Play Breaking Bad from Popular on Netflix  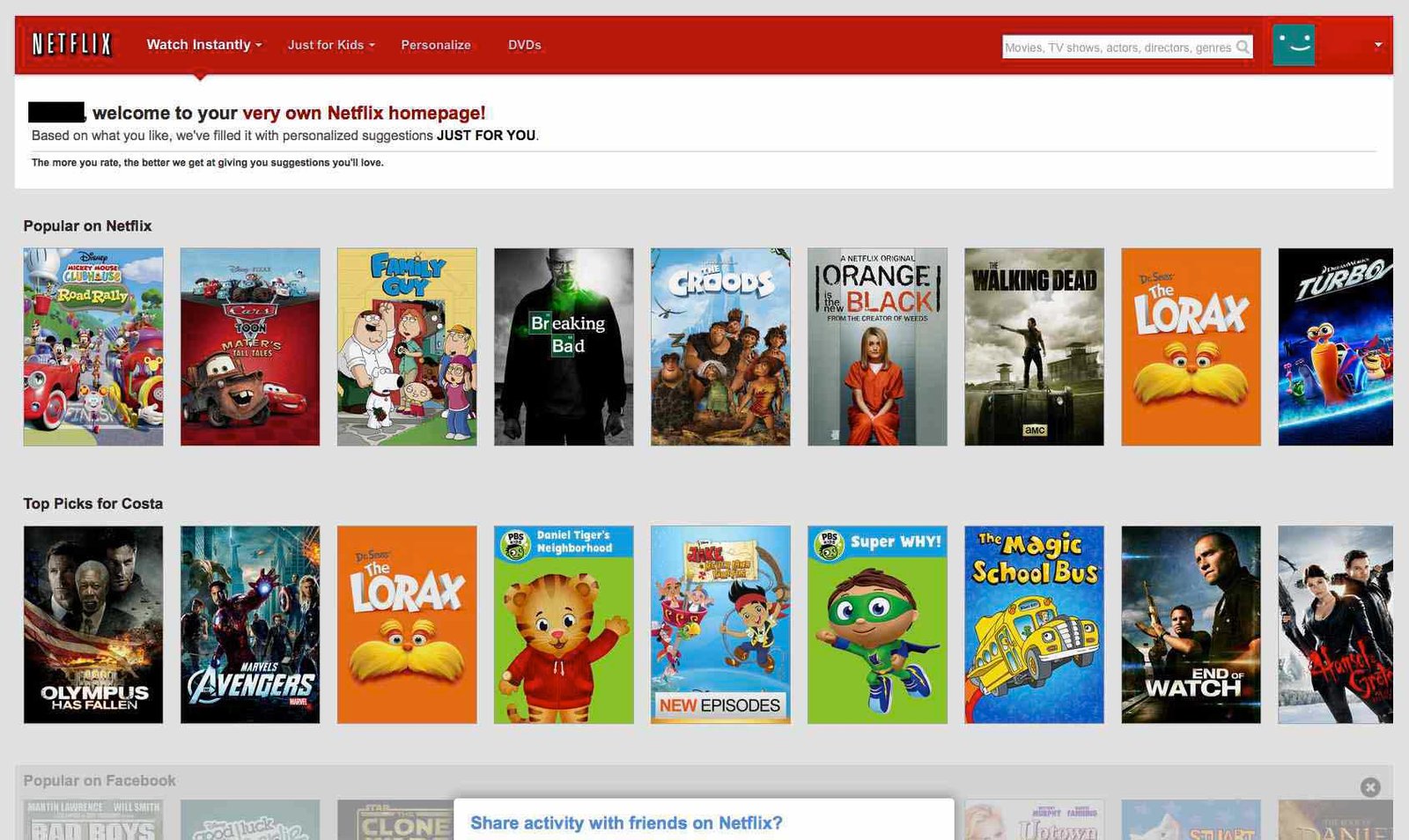564,347
